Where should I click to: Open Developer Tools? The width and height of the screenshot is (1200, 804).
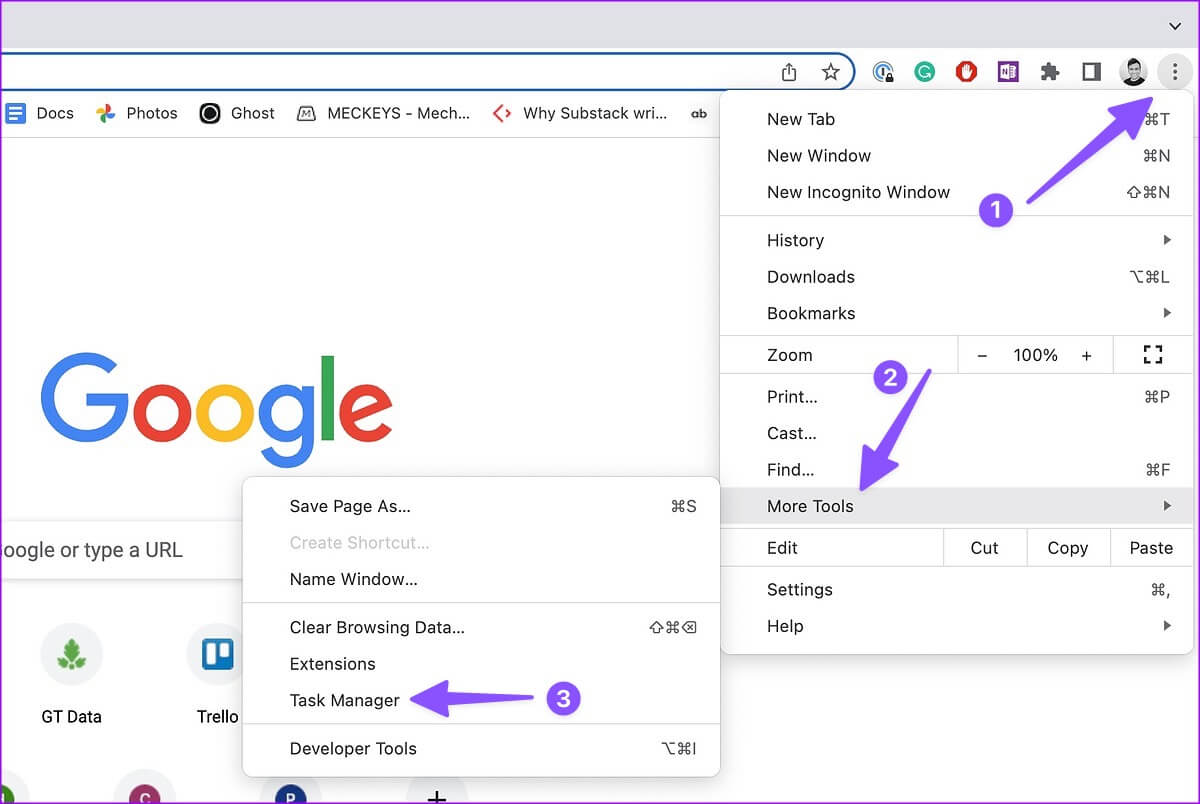tap(481, 748)
